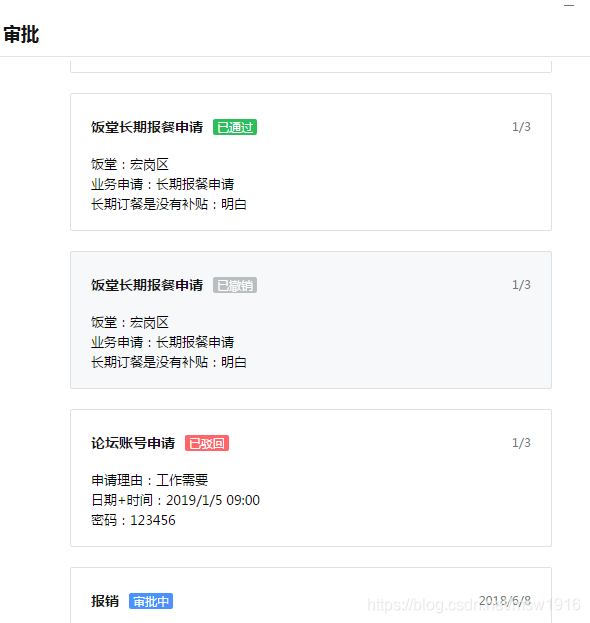
Task: Click 1/3 date on 已撤销 card
Action: pos(521,285)
